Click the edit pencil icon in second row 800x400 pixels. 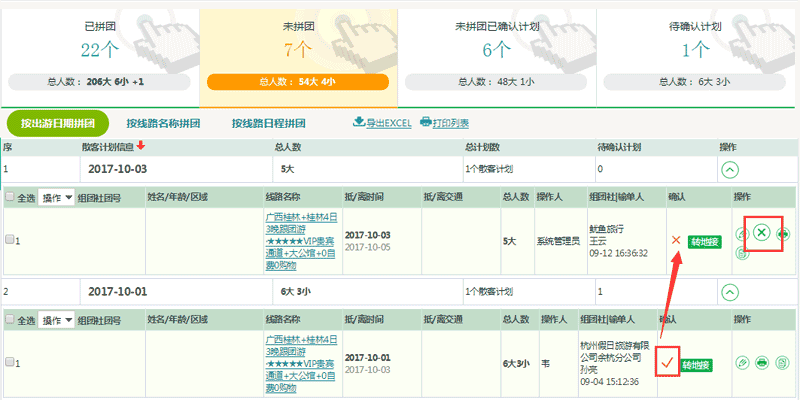click(x=741, y=362)
